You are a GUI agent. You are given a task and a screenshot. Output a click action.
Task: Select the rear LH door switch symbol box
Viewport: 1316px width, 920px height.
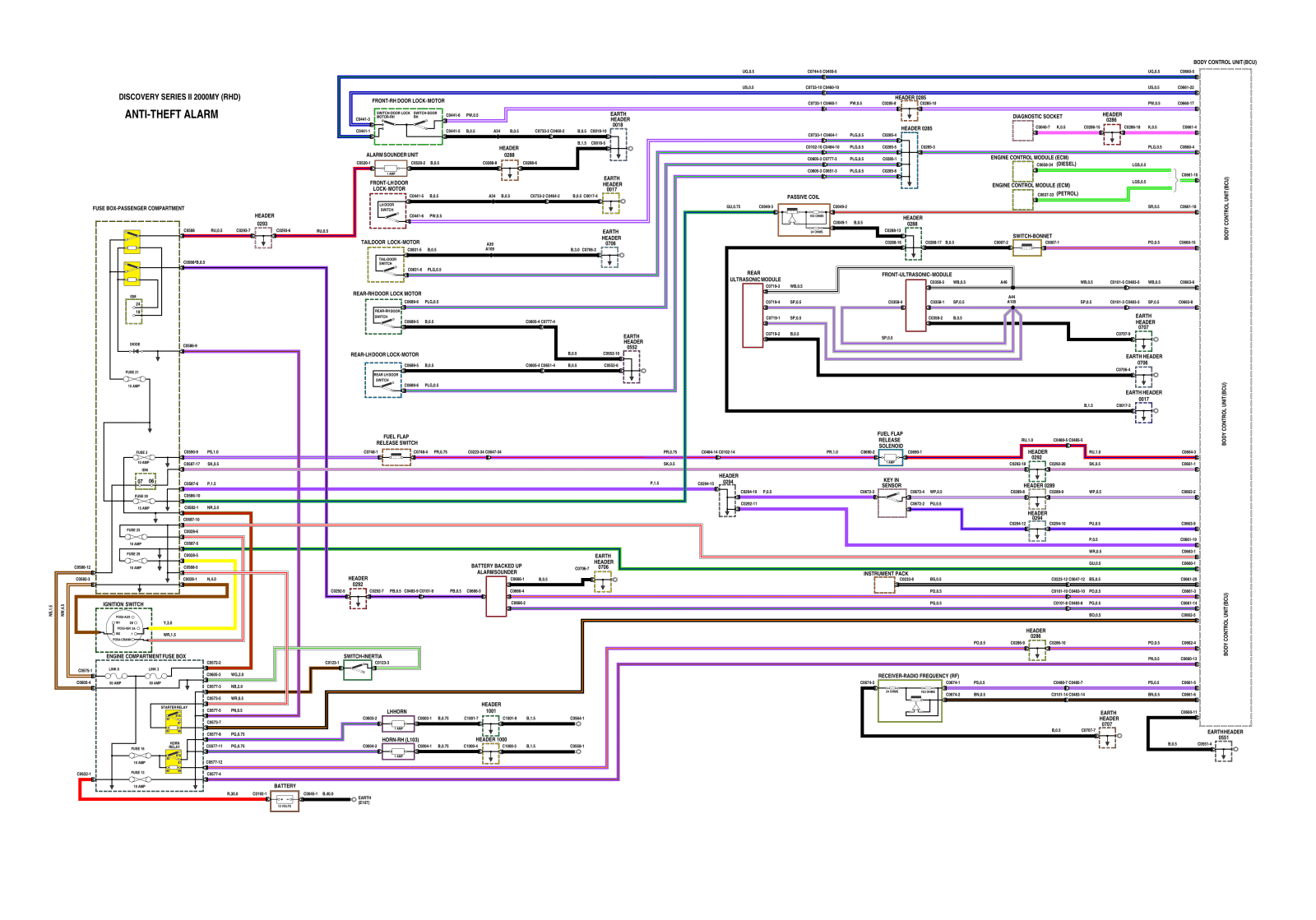coord(383,379)
